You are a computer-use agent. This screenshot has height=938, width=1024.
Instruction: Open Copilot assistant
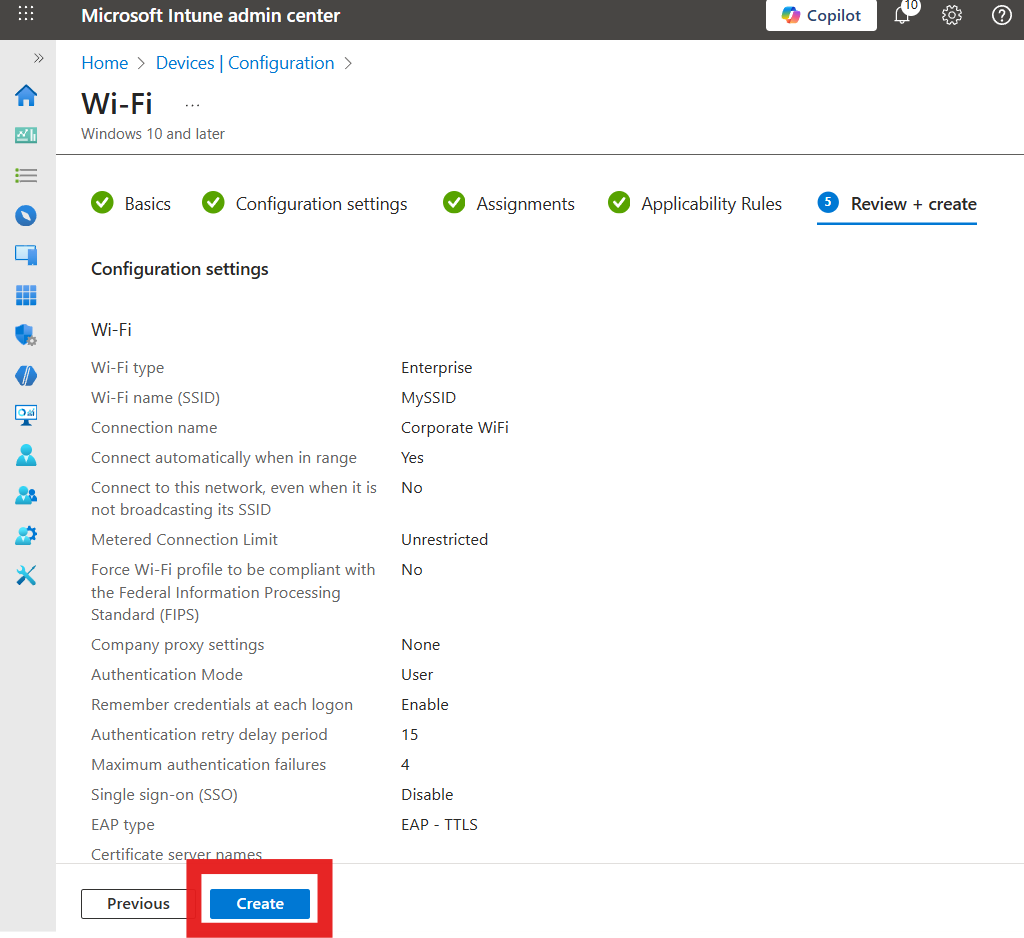pos(821,15)
